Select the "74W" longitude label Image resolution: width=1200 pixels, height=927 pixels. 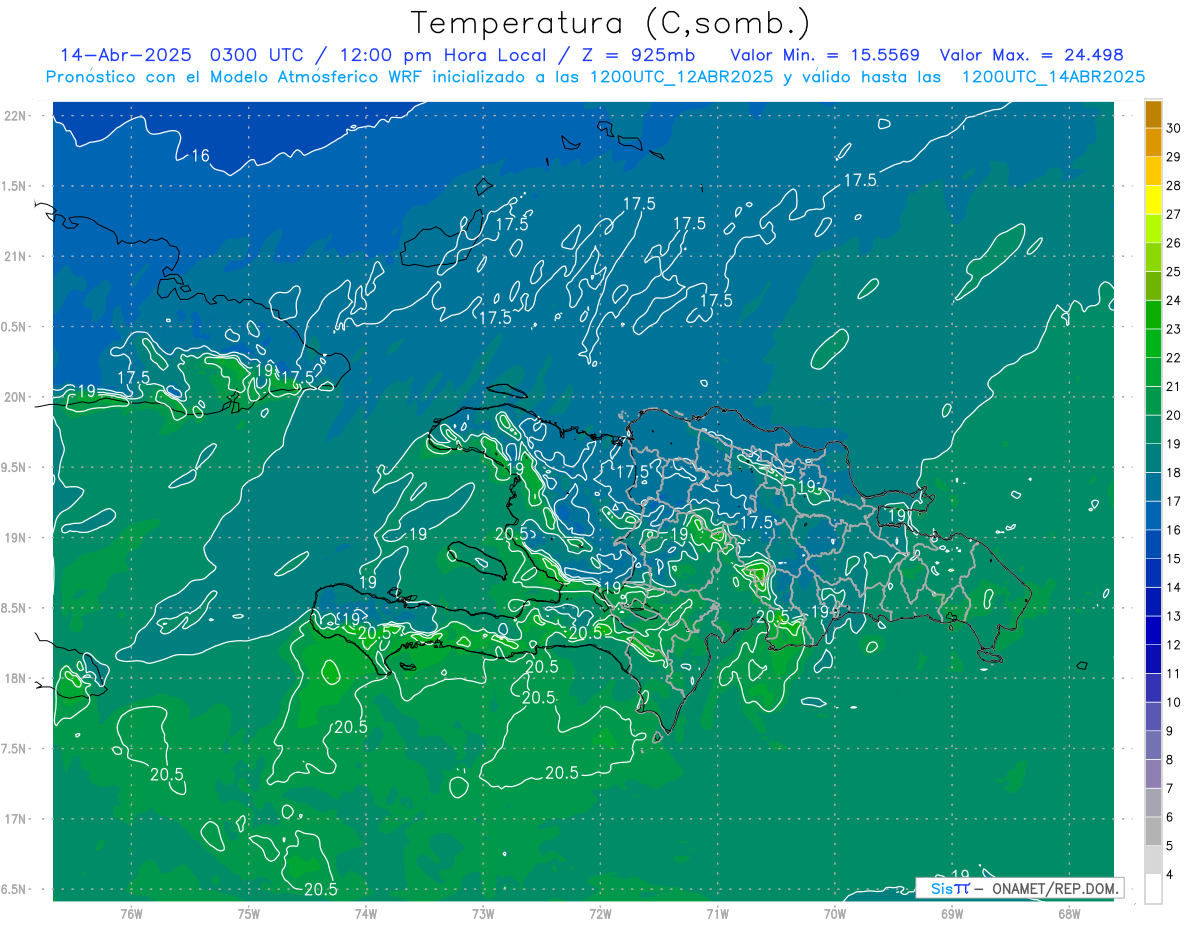[x=366, y=913]
